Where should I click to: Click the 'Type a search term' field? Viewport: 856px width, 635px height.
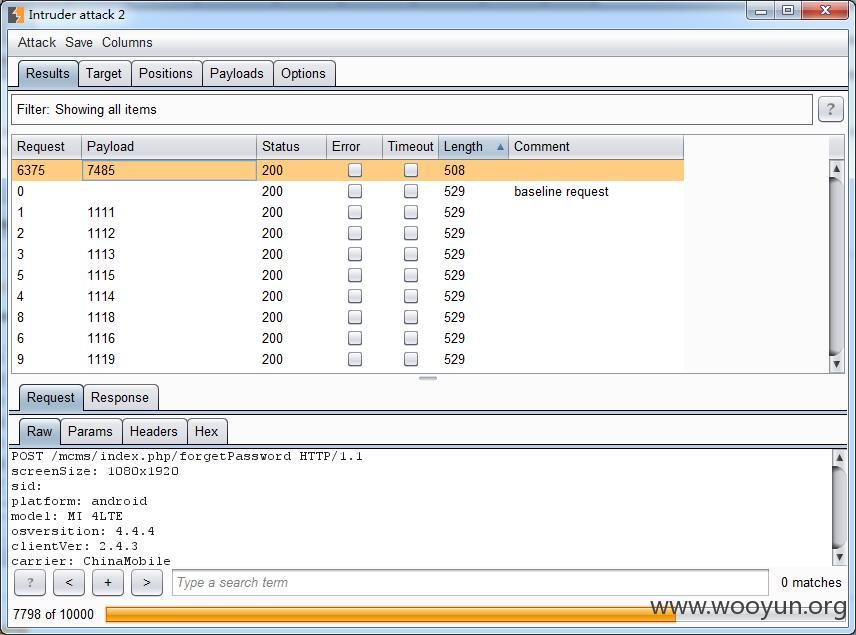coord(471,583)
